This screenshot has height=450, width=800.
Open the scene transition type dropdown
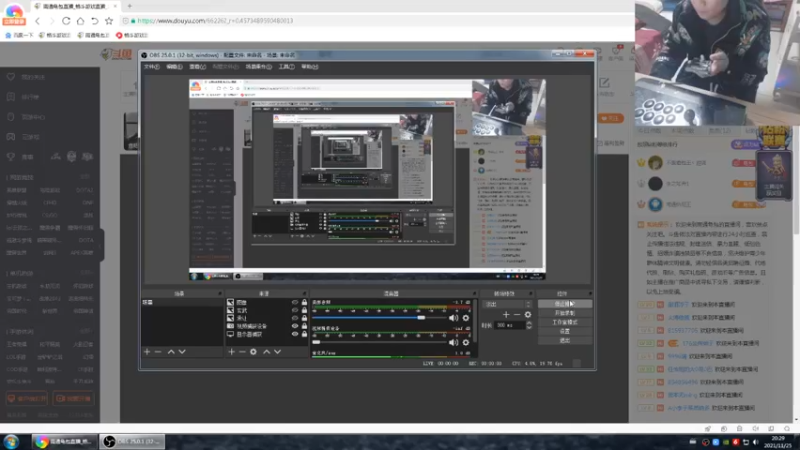[x=508, y=304]
